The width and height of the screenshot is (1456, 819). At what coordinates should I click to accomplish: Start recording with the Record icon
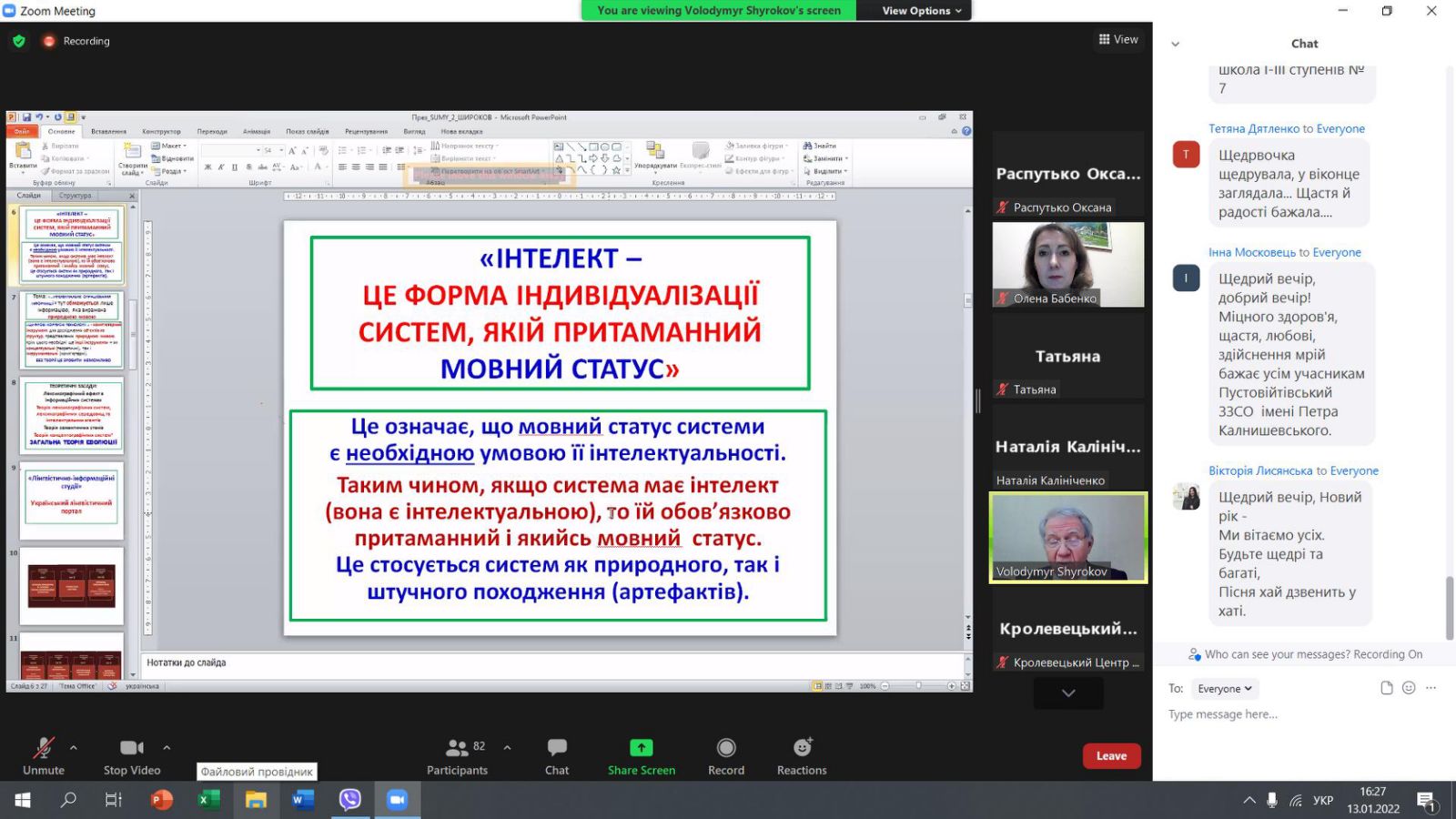click(726, 748)
